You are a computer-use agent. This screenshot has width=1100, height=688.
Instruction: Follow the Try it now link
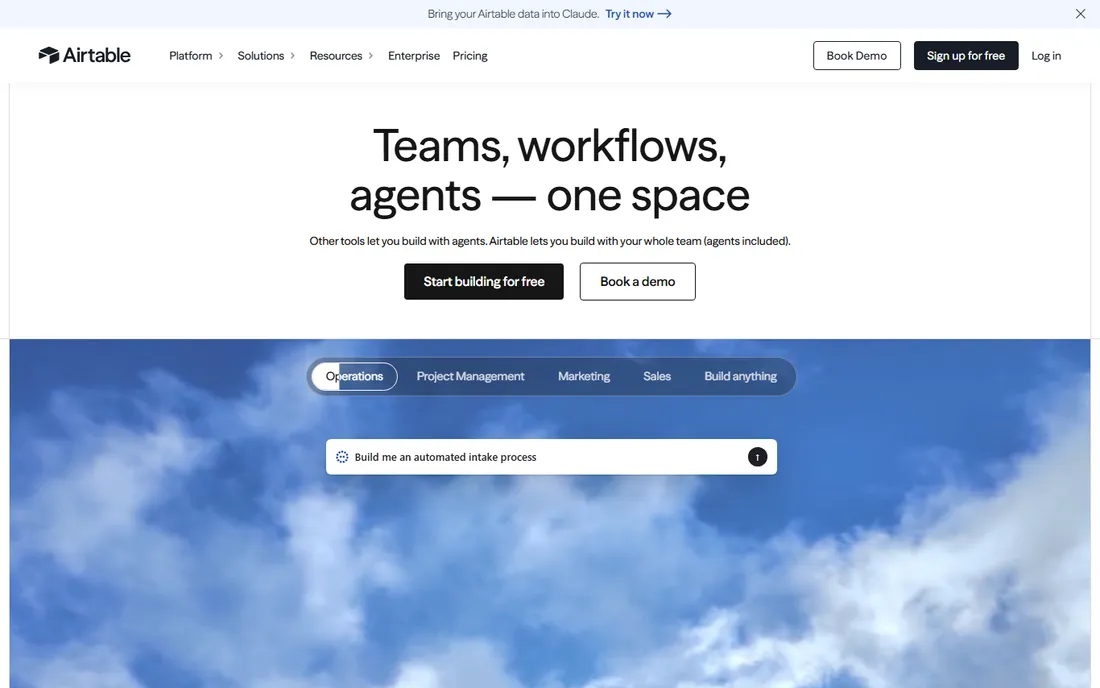pos(638,14)
